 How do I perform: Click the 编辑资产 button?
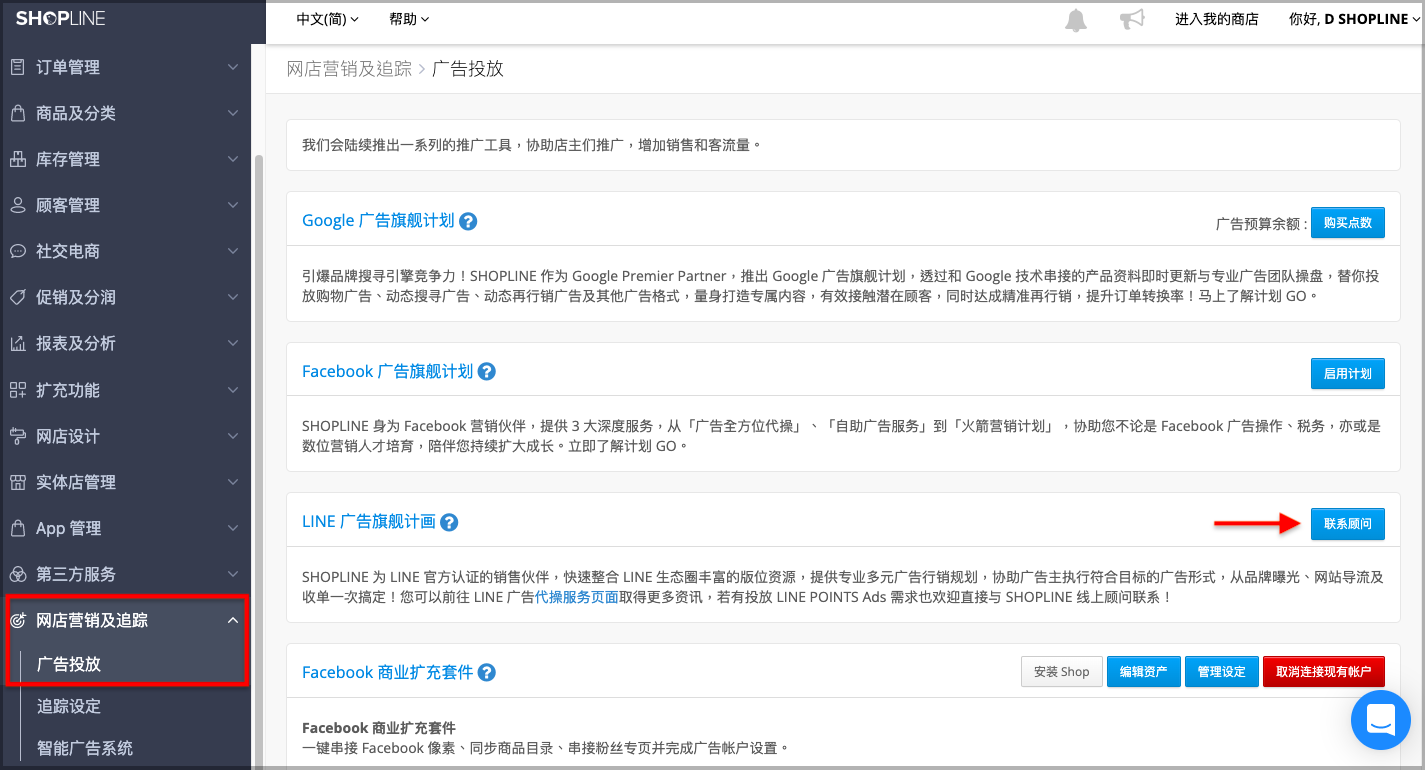pos(1143,672)
